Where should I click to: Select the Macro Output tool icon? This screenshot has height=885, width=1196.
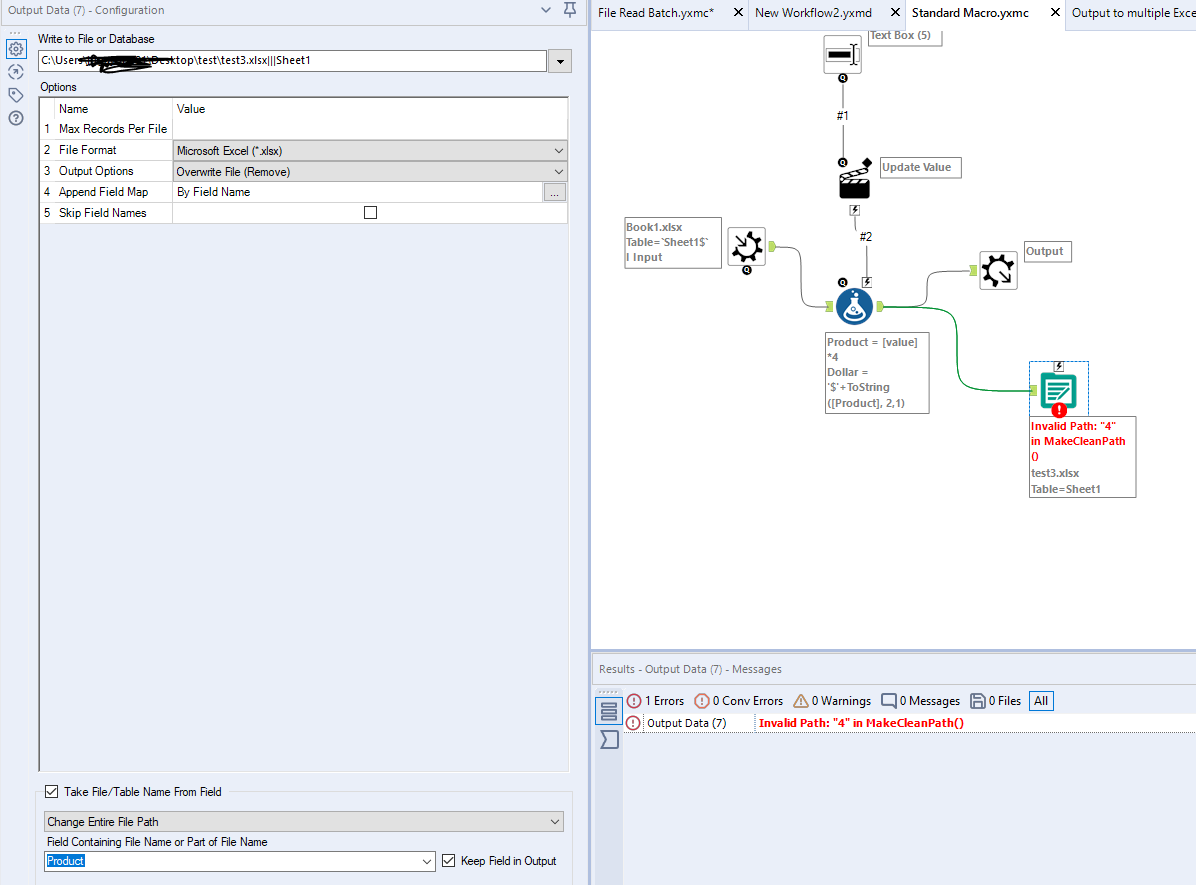(998, 270)
